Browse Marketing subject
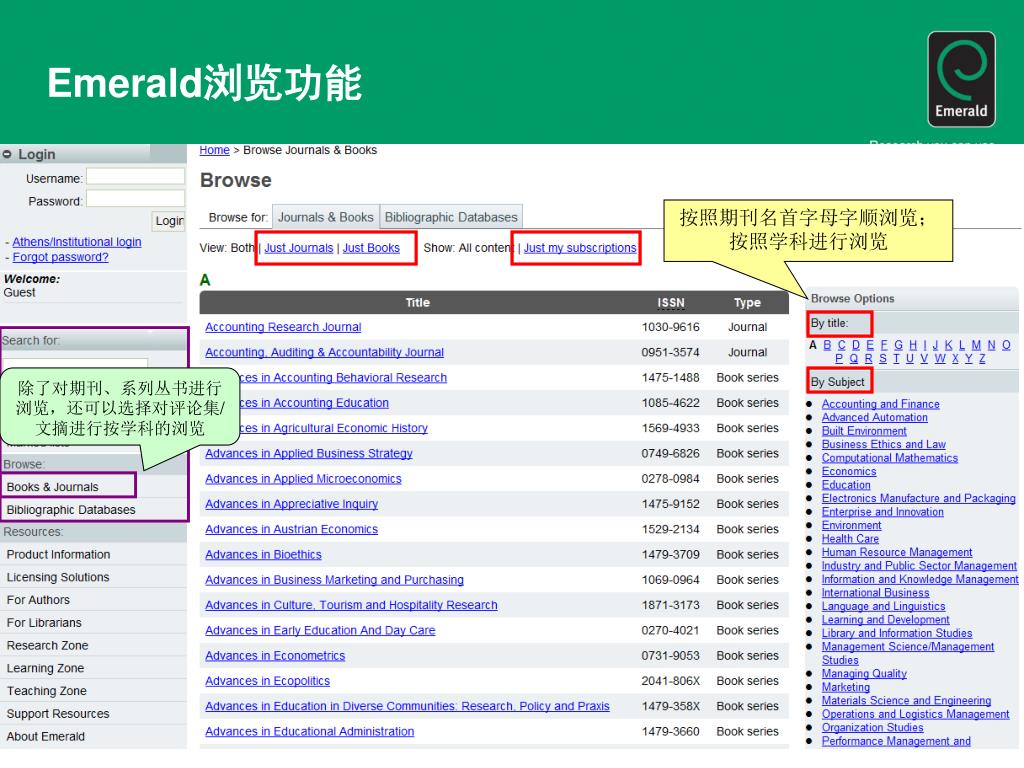Screen dimensions: 1024x768 tap(846, 688)
